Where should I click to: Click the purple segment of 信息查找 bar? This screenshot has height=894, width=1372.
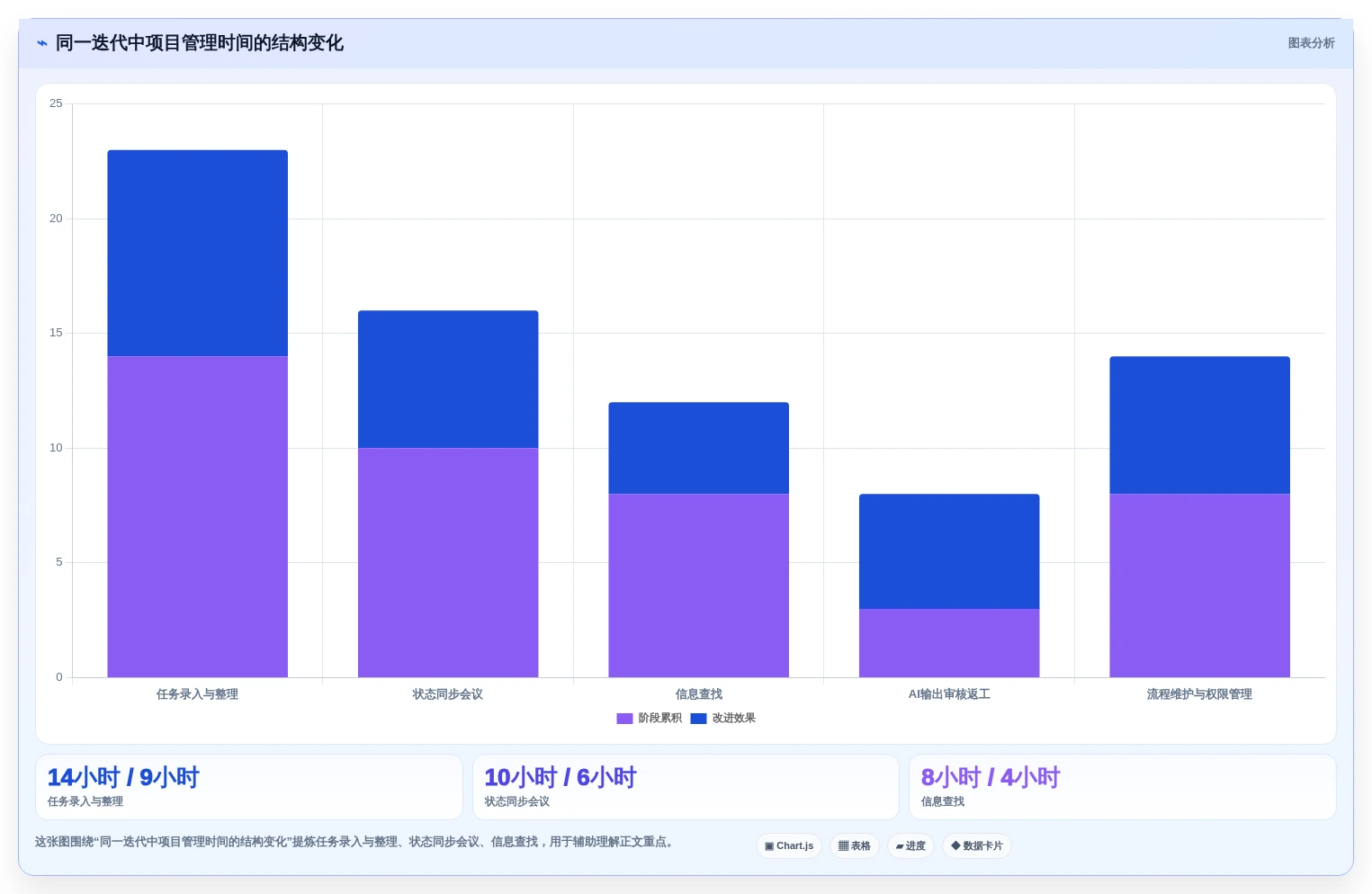click(699, 586)
